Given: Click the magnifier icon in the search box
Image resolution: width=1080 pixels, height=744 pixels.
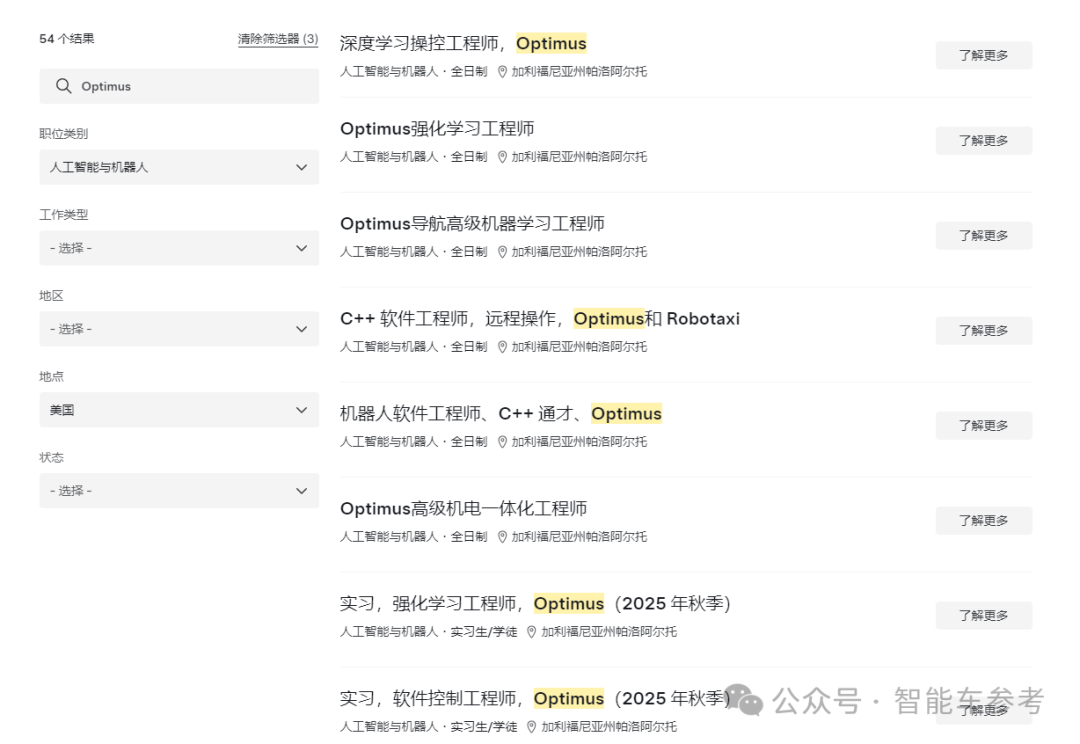Looking at the screenshot, I should tap(64, 86).
